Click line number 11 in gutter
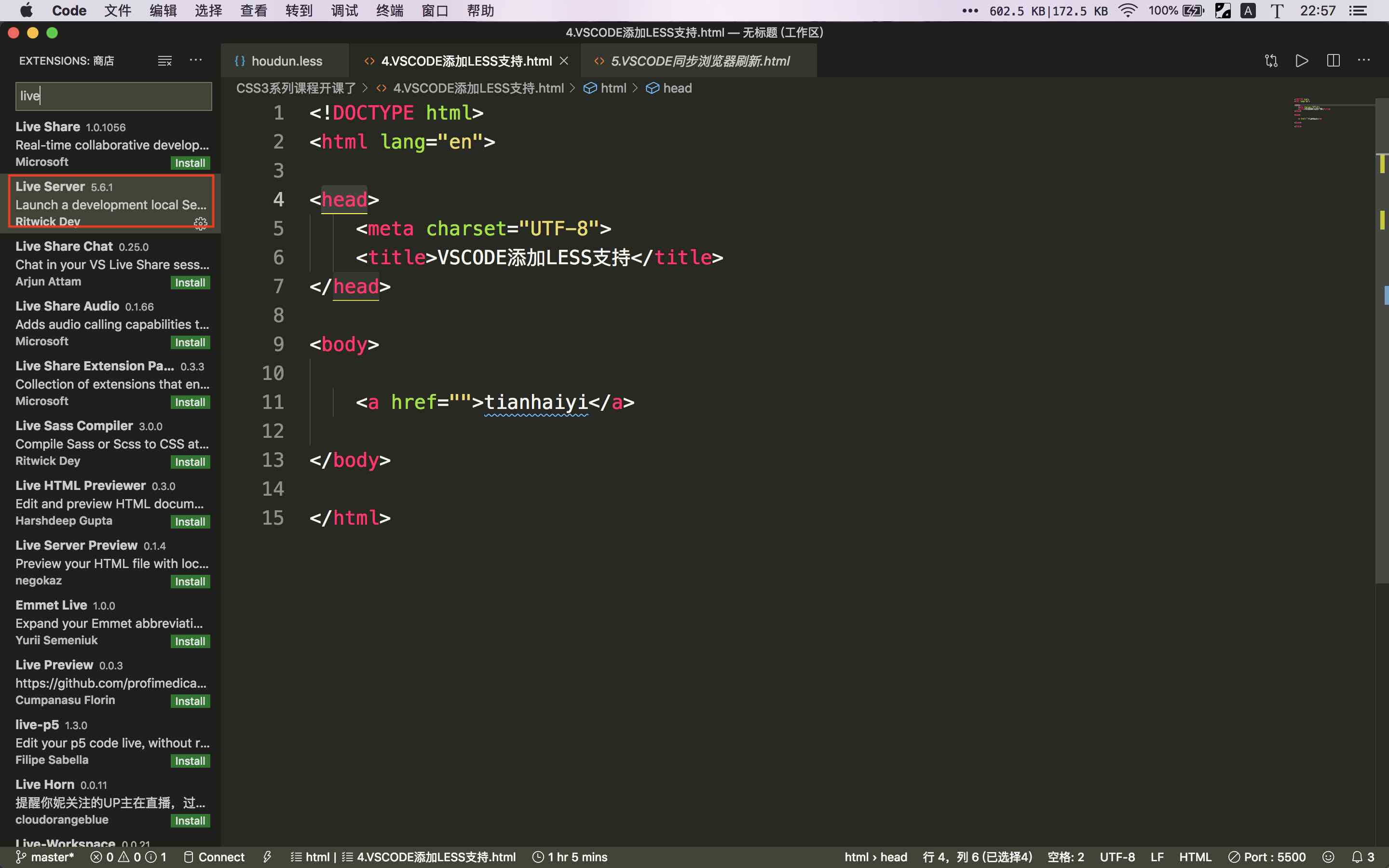Viewport: 1389px width, 868px height. point(272,402)
